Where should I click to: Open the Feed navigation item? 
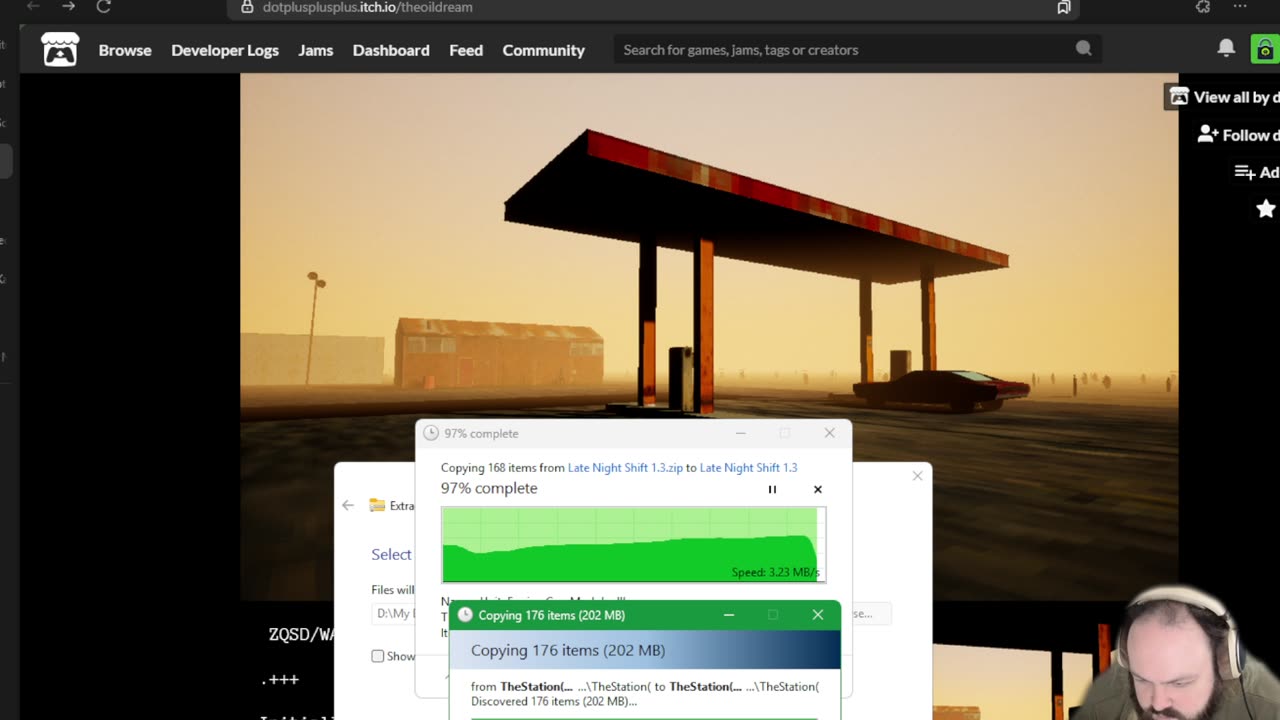[x=466, y=50]
